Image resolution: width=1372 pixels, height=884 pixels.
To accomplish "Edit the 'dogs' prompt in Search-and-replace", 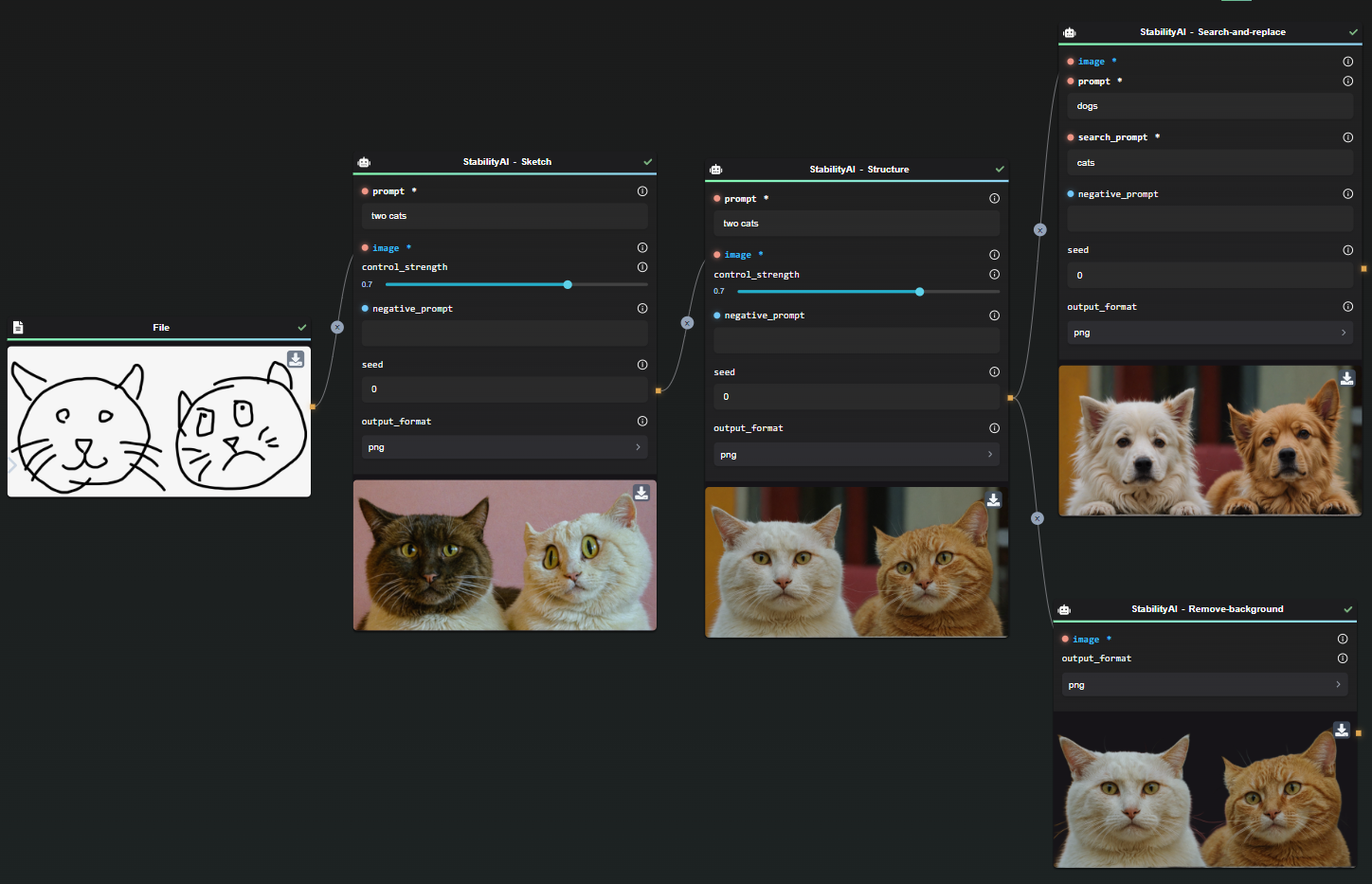I will pyautogui.click(x=1209, y=106).
